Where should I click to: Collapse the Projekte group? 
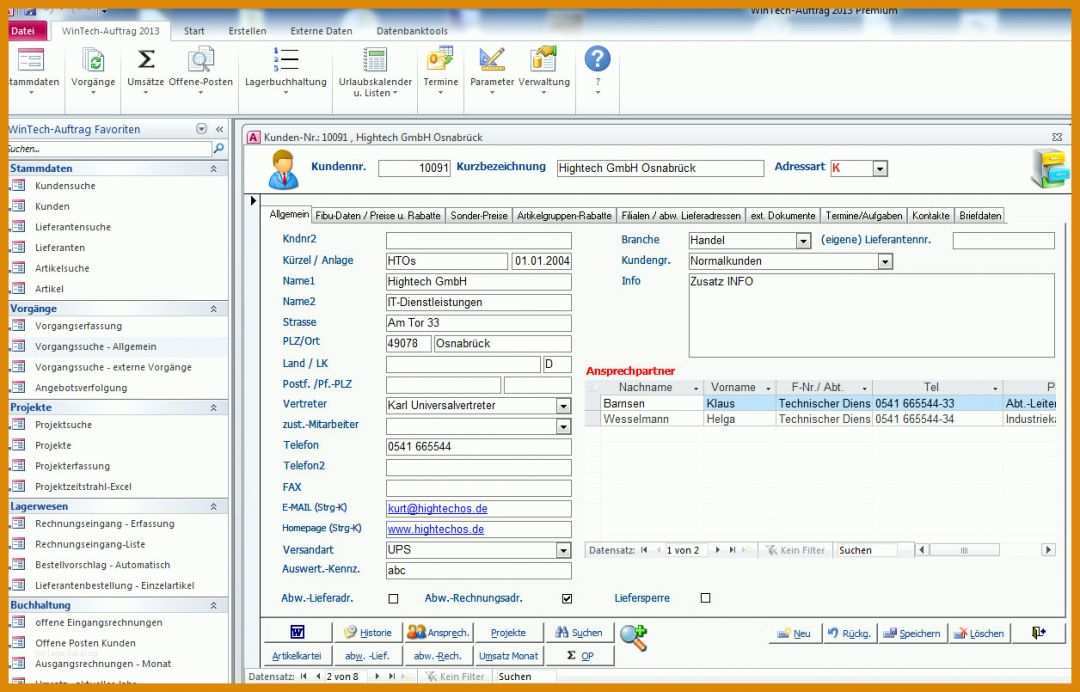pyautogui.click(x=214, y=408)
